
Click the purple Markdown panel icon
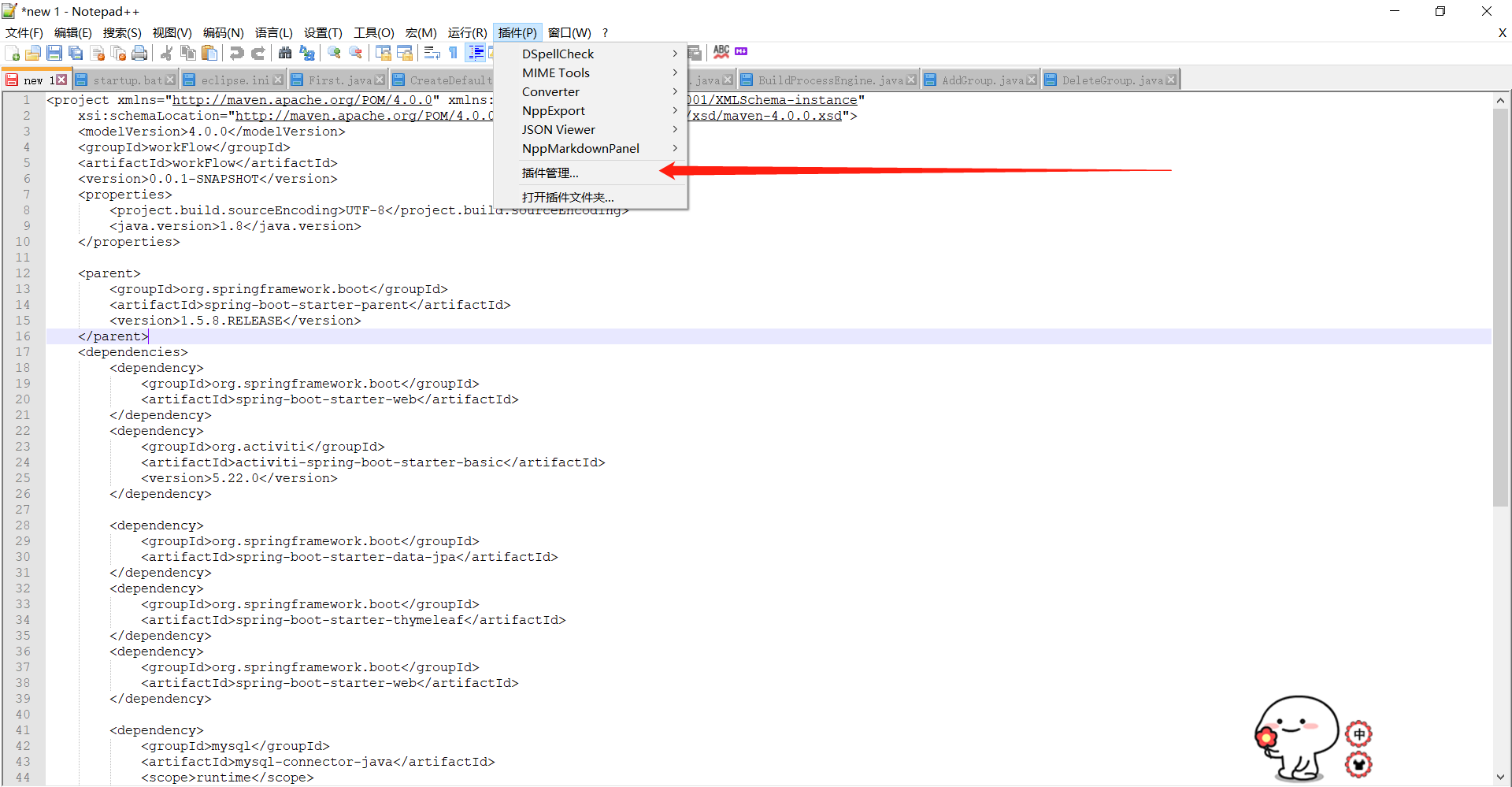click(x=741, y=51)
